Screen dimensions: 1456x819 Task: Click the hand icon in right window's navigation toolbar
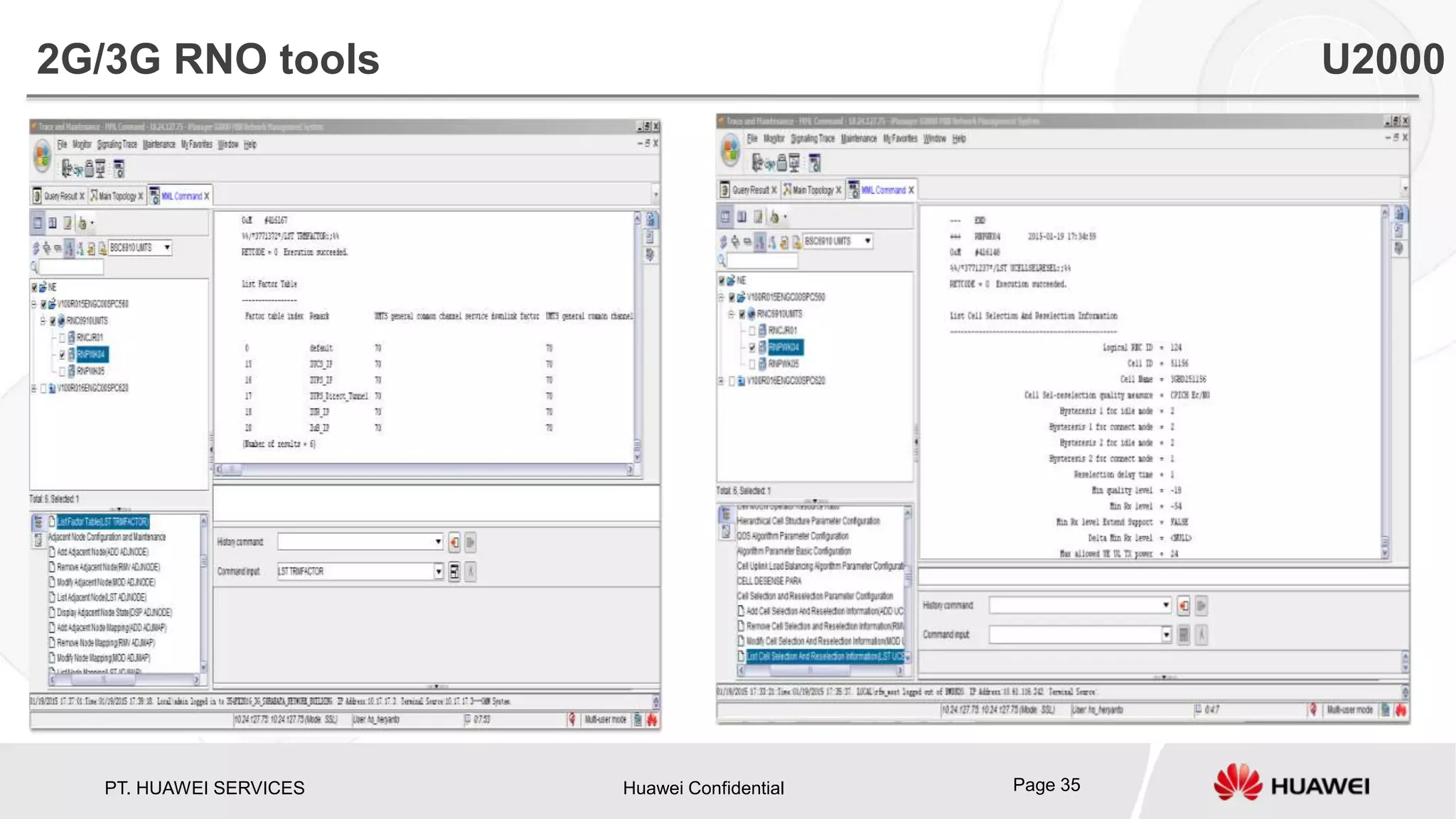(775, 217)
